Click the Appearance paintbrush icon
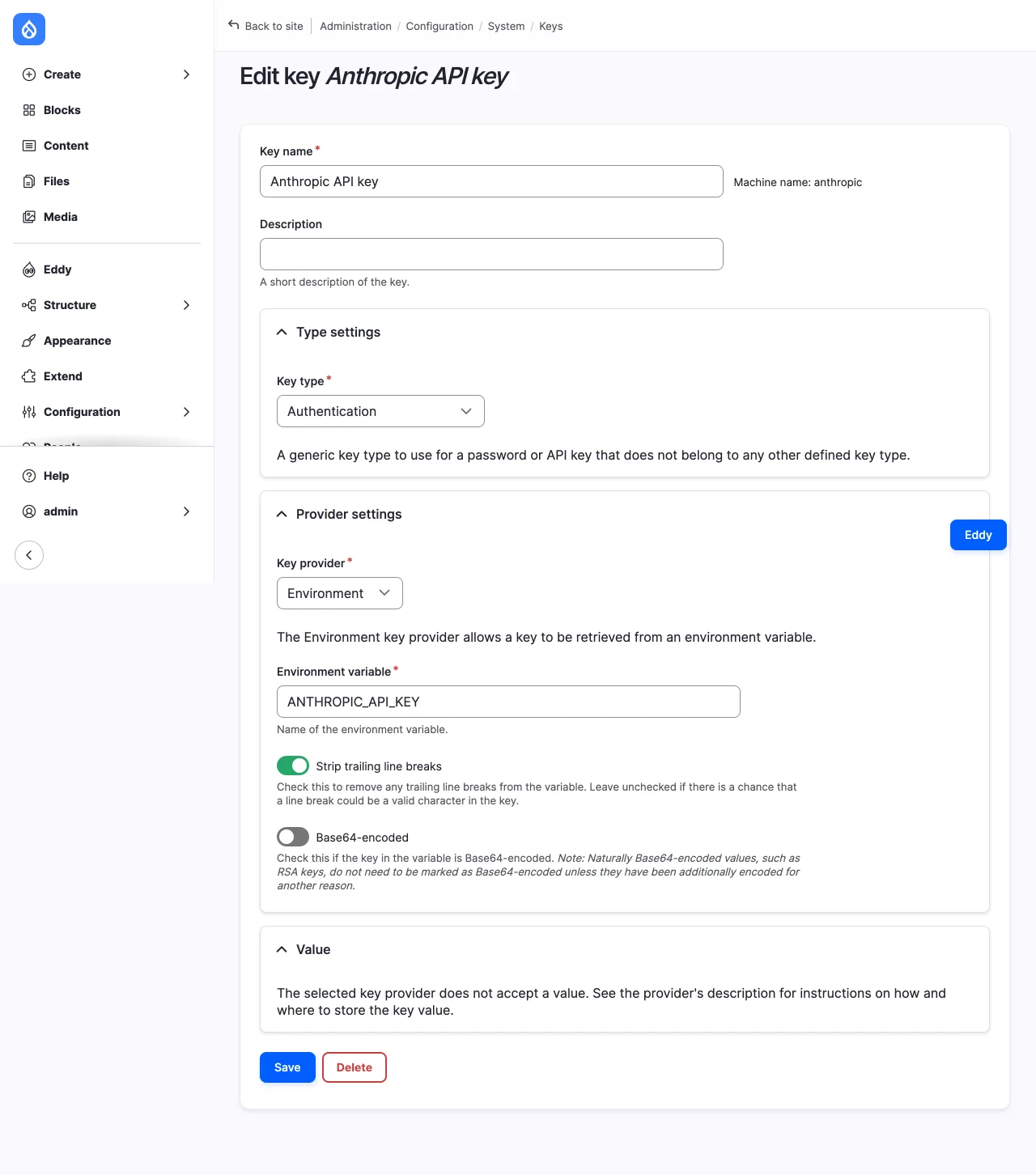1036x1175 pixels. [29, 341]
